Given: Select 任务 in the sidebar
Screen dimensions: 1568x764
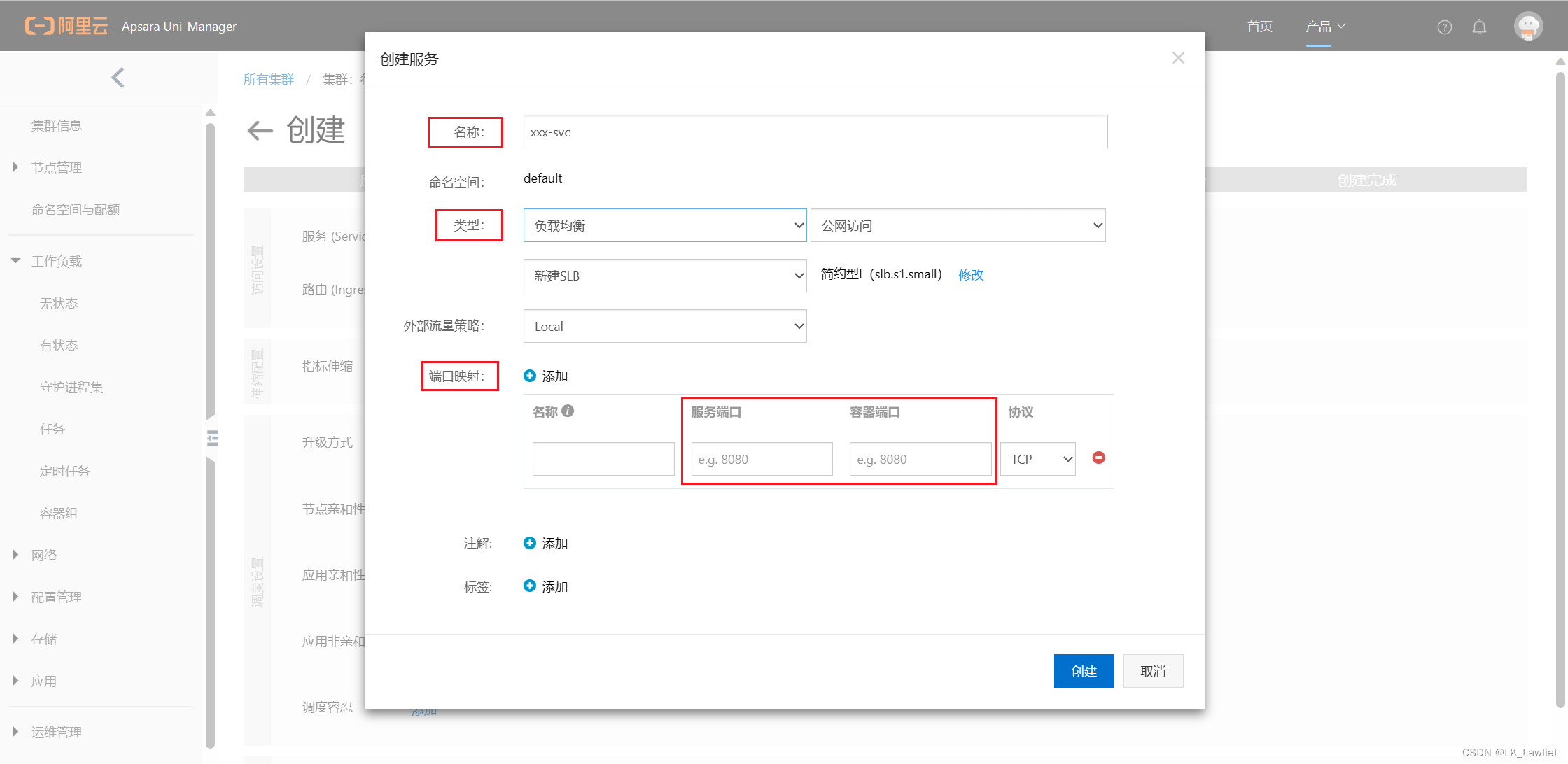Looking at the screenshot, I should 52,430.
